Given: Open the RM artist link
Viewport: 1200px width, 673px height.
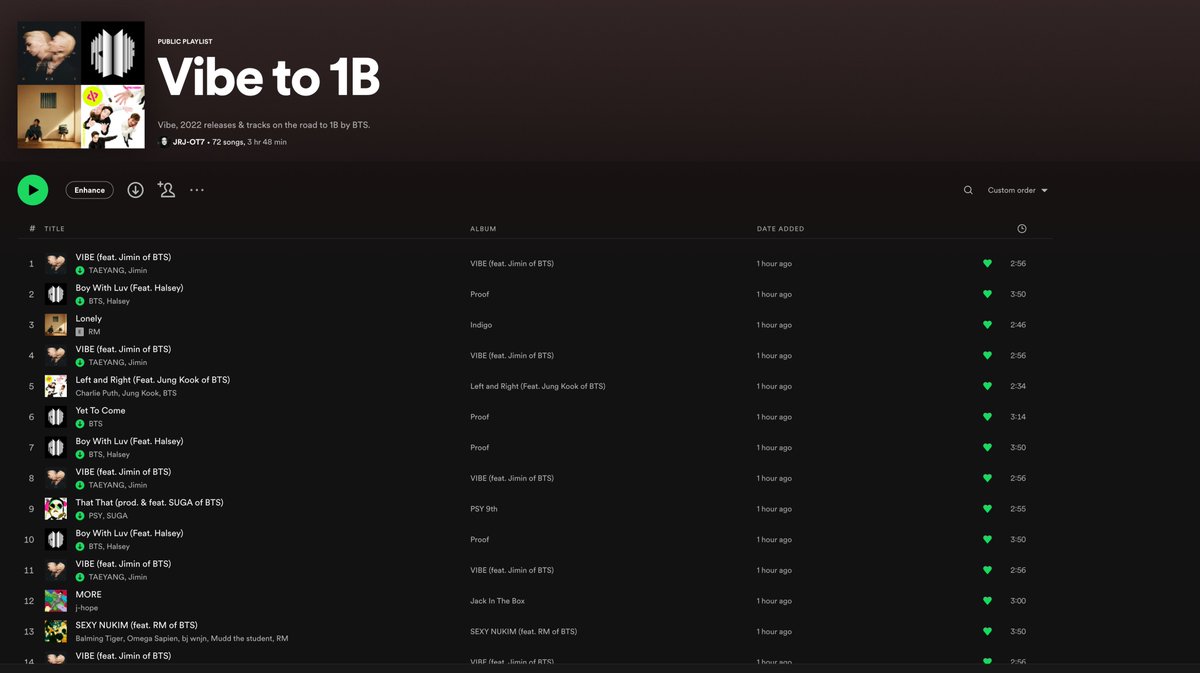Looking at the screenshot, I should point(95,332).
